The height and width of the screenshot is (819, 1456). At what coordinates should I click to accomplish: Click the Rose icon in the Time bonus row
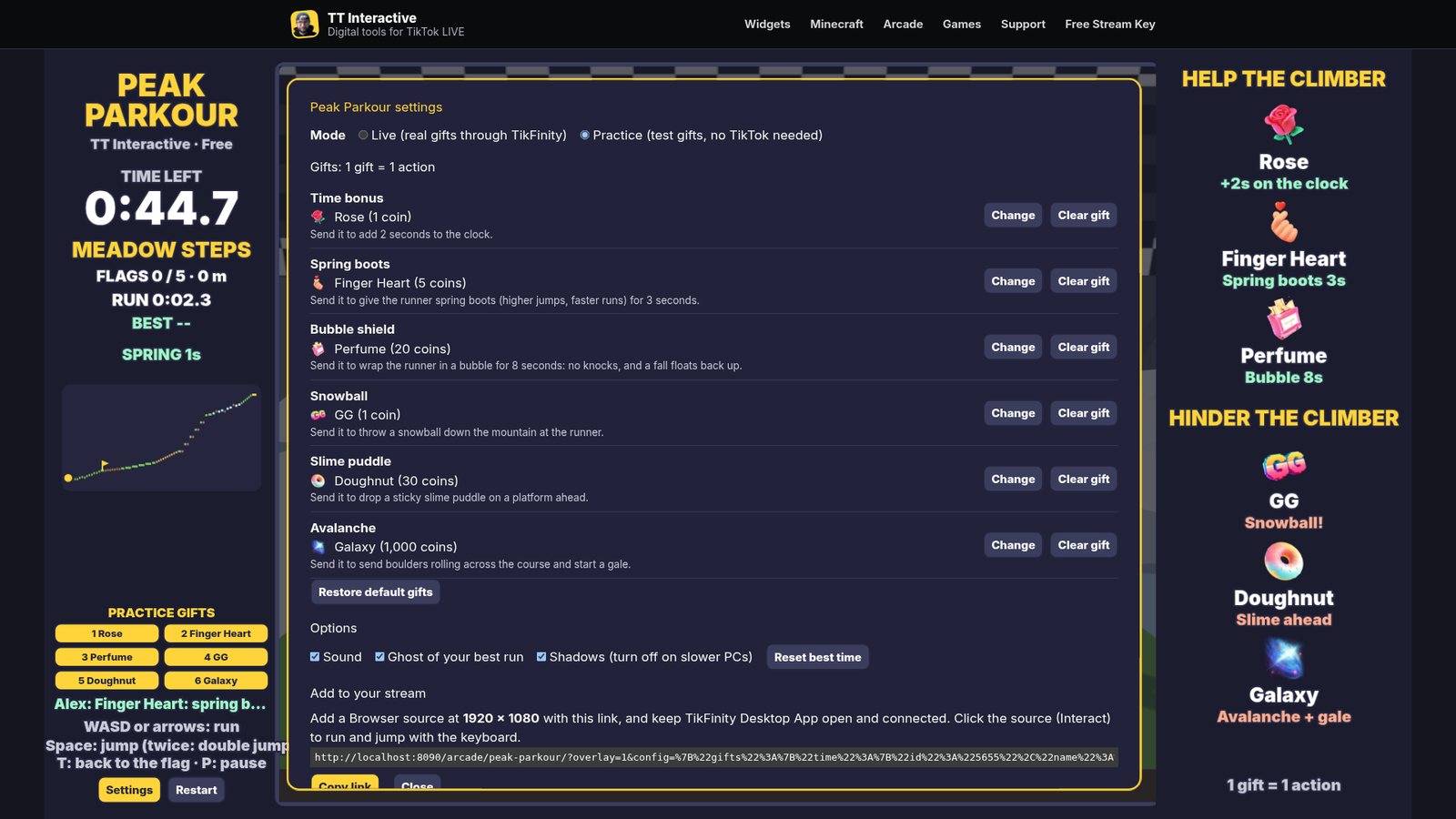pyautogui.click(x=318, y=217)
